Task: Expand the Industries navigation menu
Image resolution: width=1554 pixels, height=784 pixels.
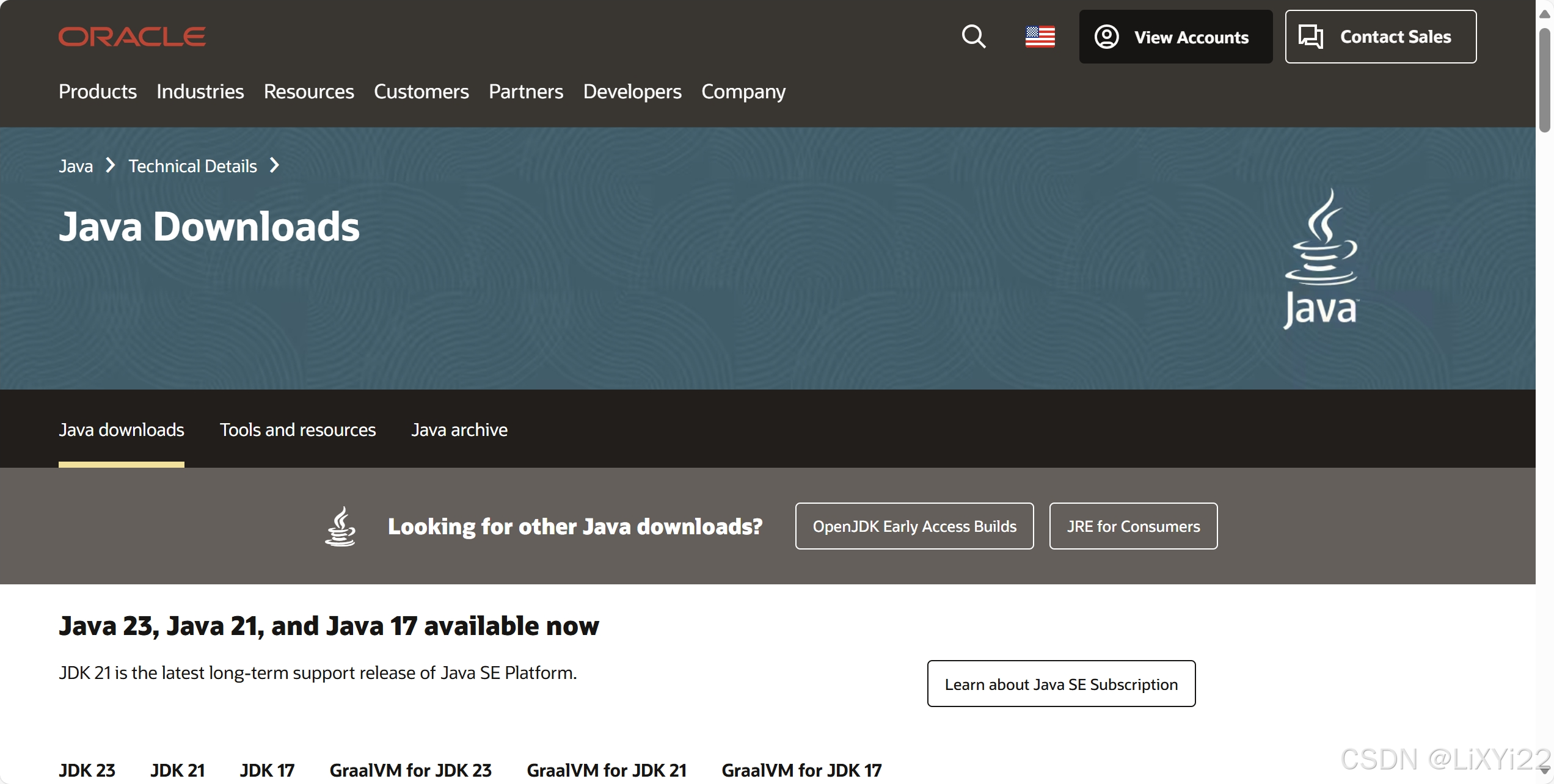Action: (200, 92)
